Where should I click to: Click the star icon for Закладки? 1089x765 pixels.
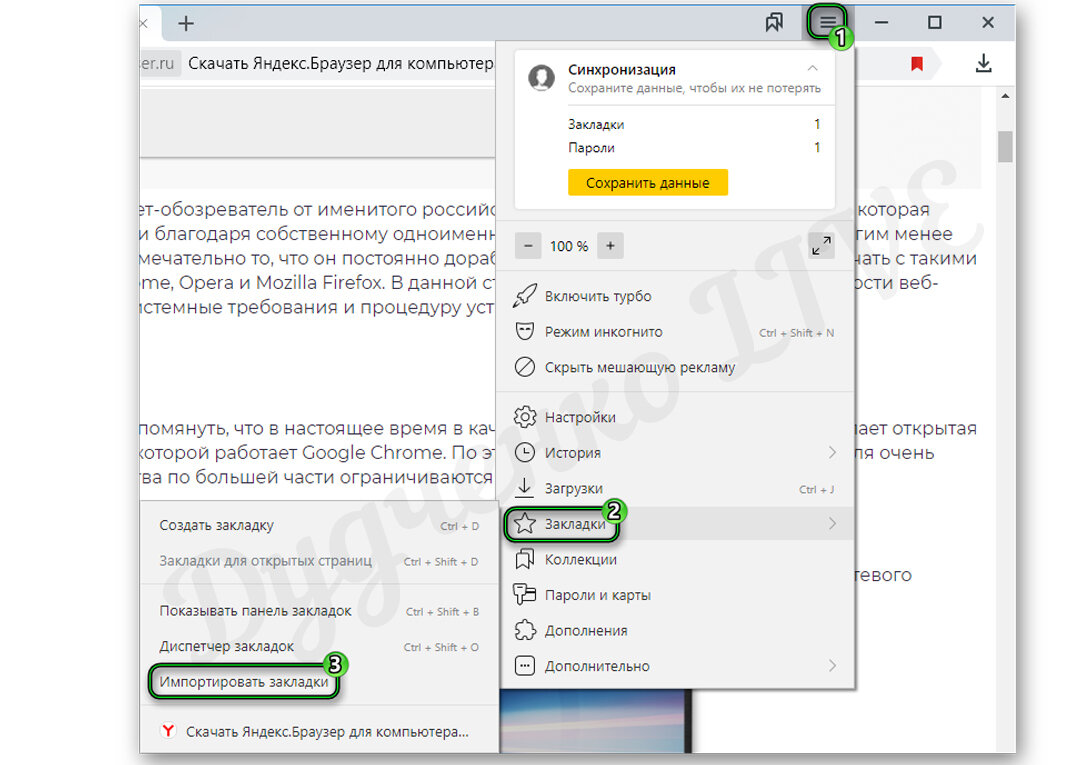pyautogui.click(x=524, y=524)
